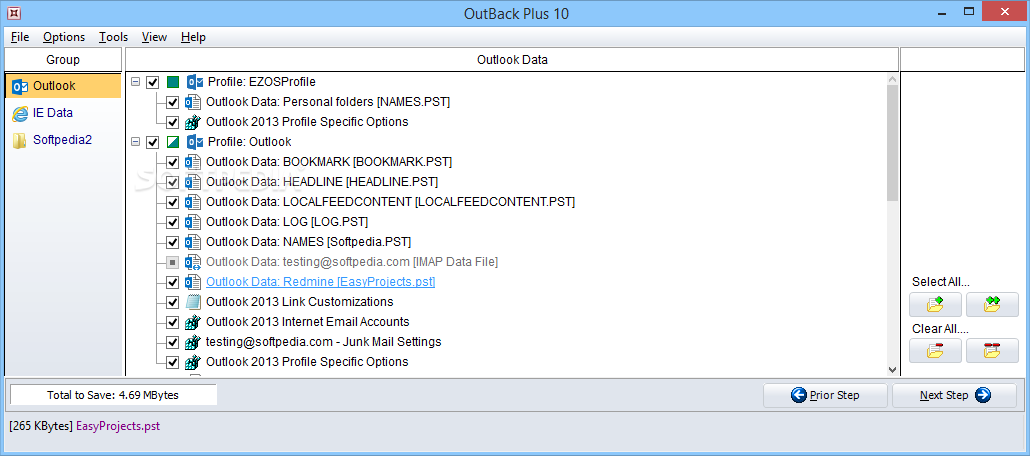Click PST icon next to Redmine [EasyProjects.pst]

coord(192,282)
